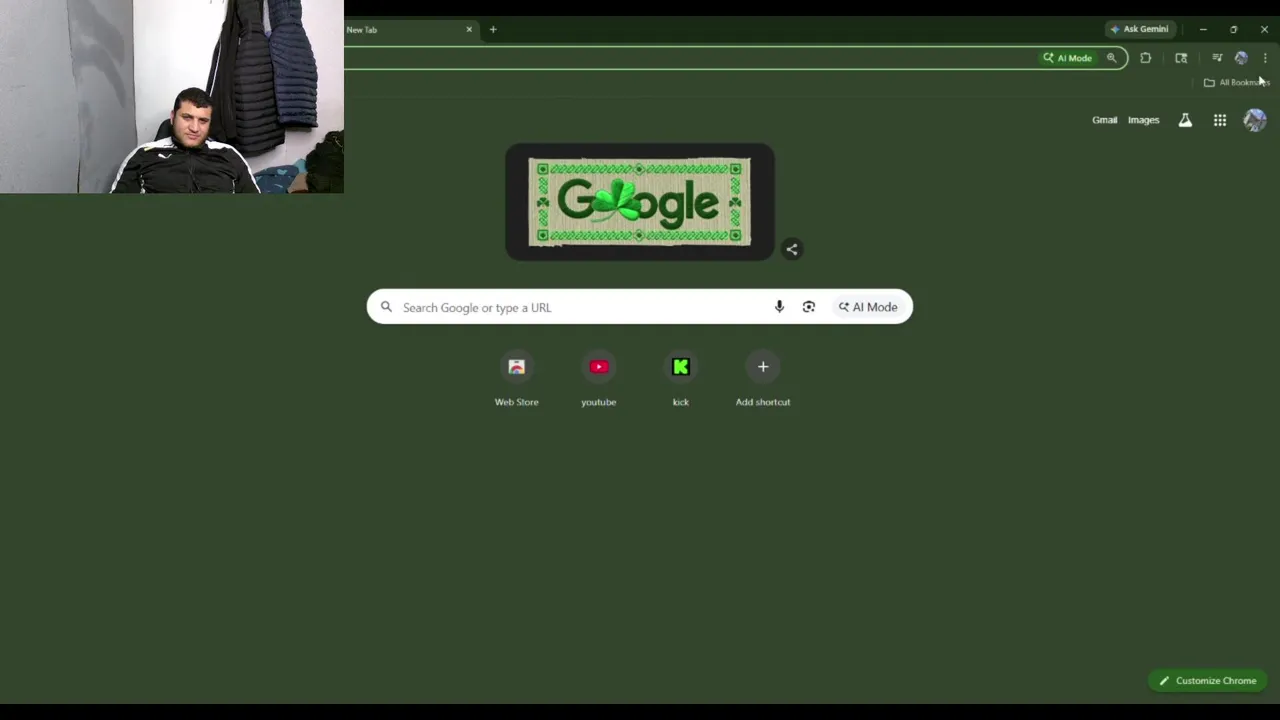The height and width of the screenshot is (720, 1280).
Task: Click the Customize Chrome button
Action: (x=1207, y=681)
